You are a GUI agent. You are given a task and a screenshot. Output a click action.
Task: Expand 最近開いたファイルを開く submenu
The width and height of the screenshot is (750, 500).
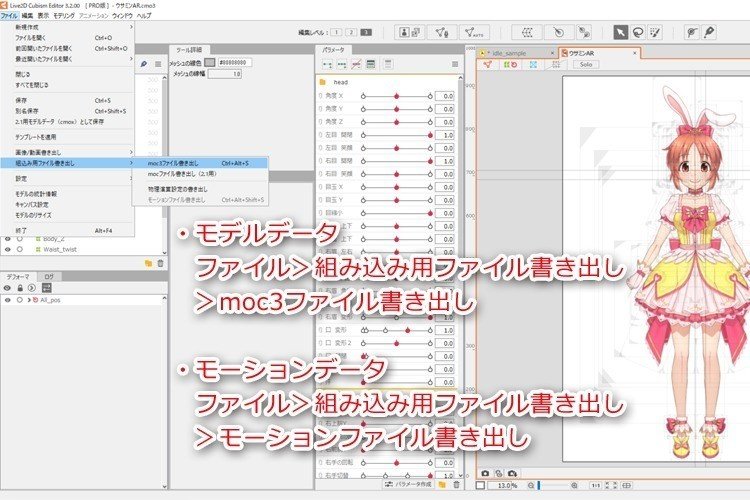(131, 59)
